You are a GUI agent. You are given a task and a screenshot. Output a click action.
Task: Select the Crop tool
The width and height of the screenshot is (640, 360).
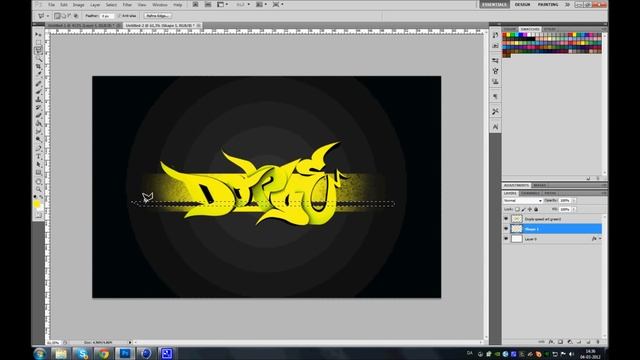pyautogui.click(x=38, y=66)
